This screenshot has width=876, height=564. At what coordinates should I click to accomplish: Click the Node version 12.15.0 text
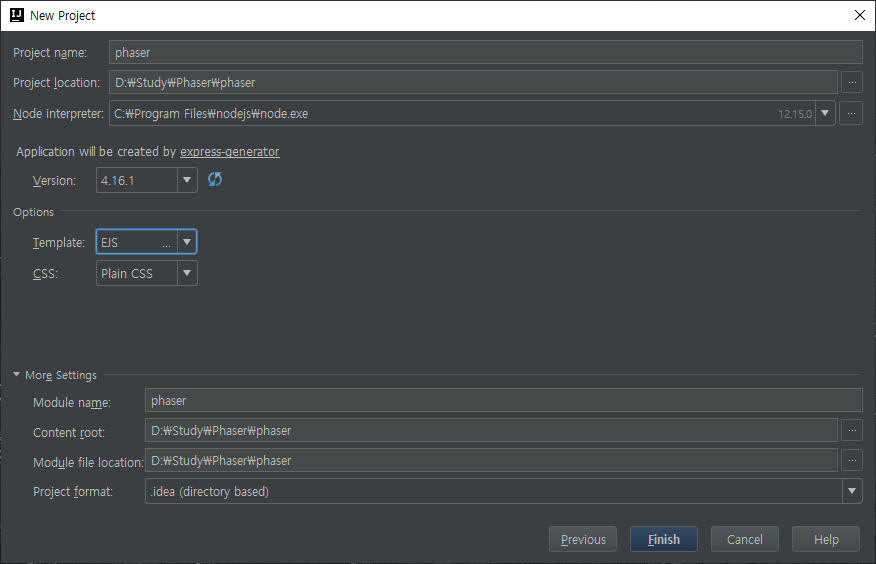pyautogui.click(x=794, y=114)
